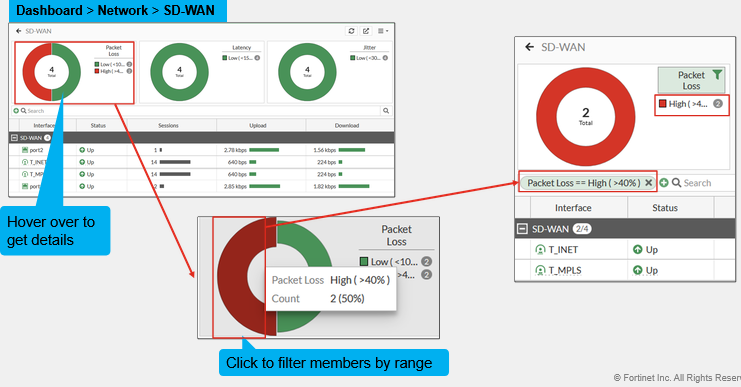The height and width of the screenshot is (387, 741).
Task: Remove the Packet Loss == High filter
Action: point(648,183)
